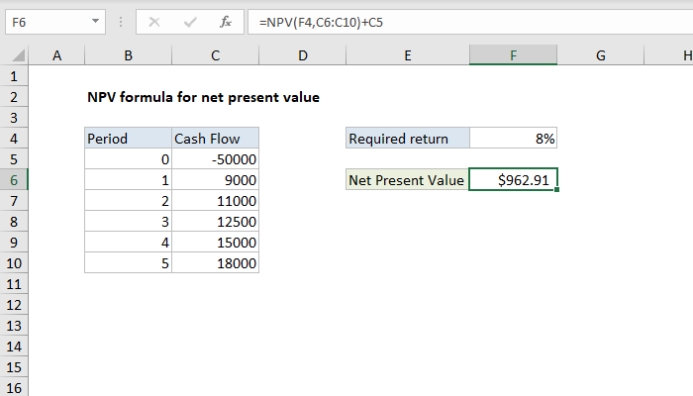This screenshot has width=693, height=396.
Task: Click the formula bar containing the NPV formula
Action: pyautogui.click(x=470, y=22)
